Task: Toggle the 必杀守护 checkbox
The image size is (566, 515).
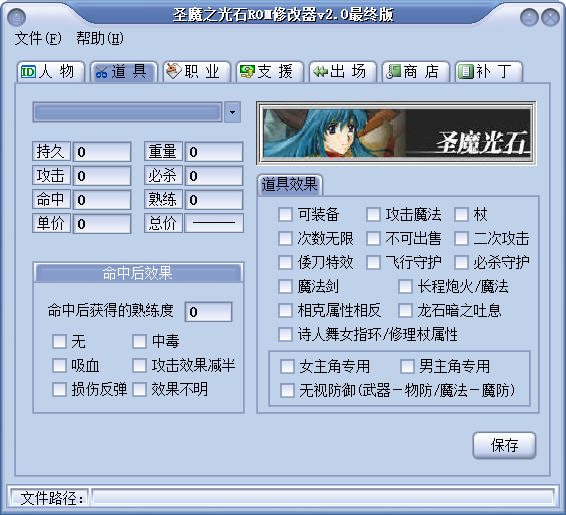Action: (461, 262)
